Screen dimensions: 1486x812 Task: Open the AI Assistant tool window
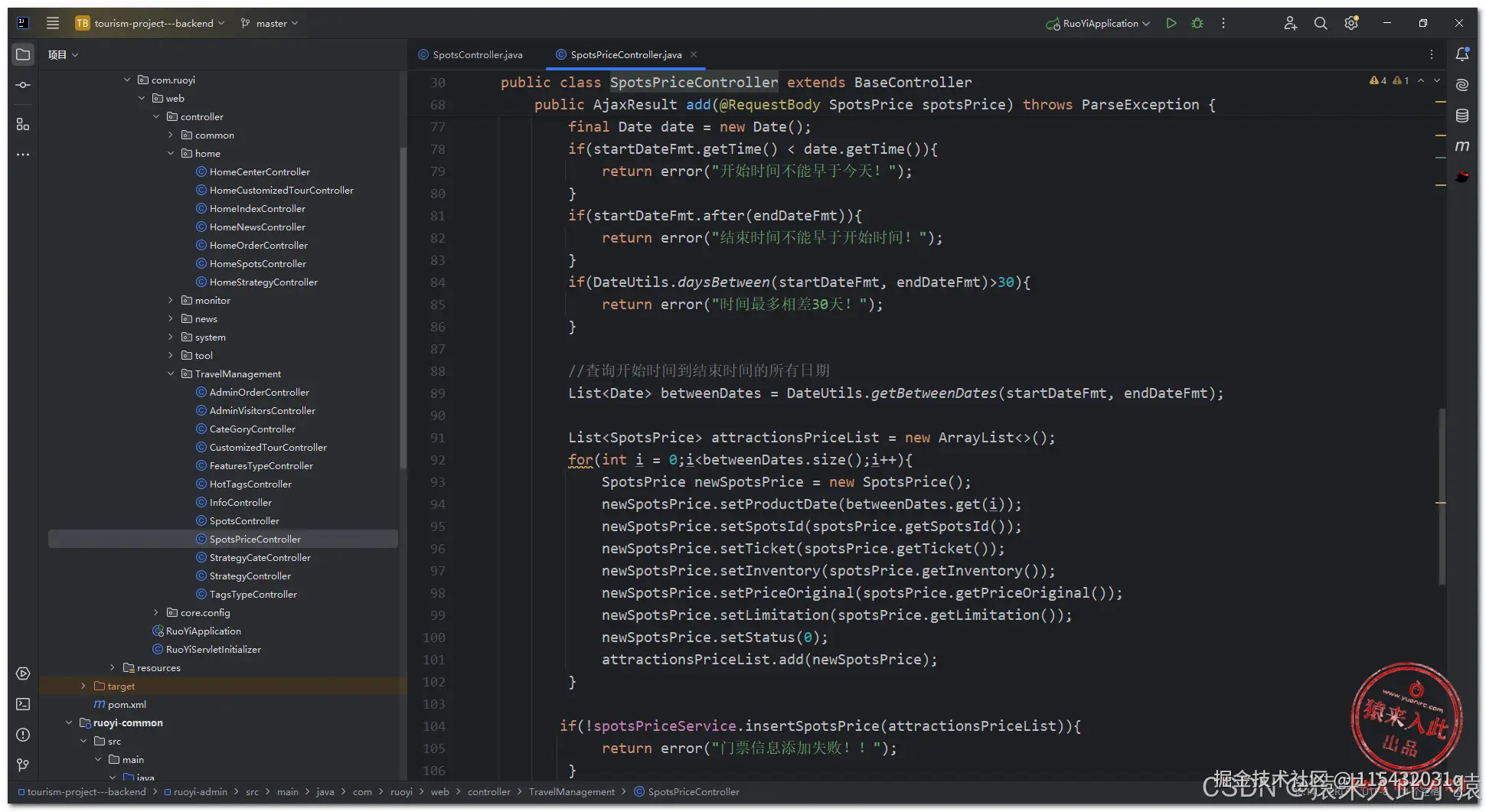point(1462,85)
